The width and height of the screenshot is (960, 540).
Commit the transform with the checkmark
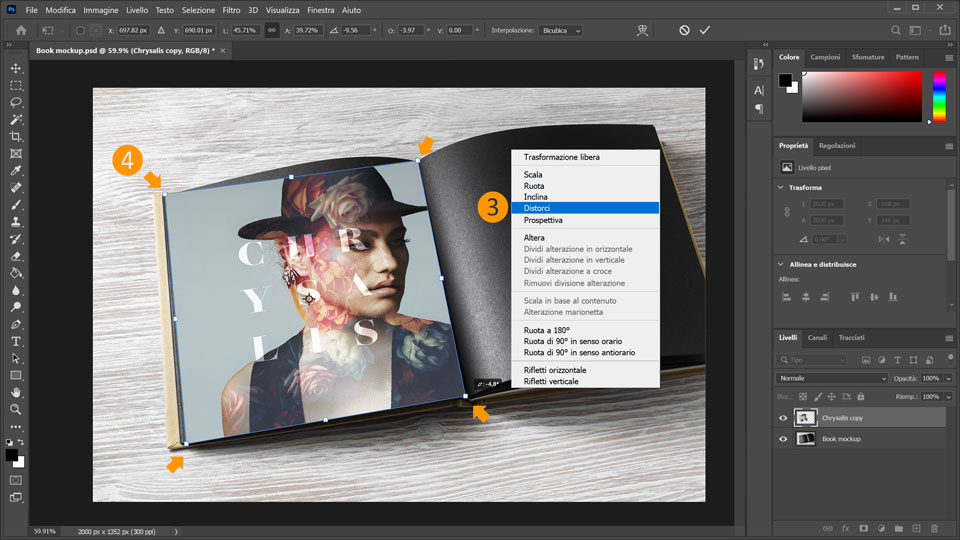tap(705, 30)
